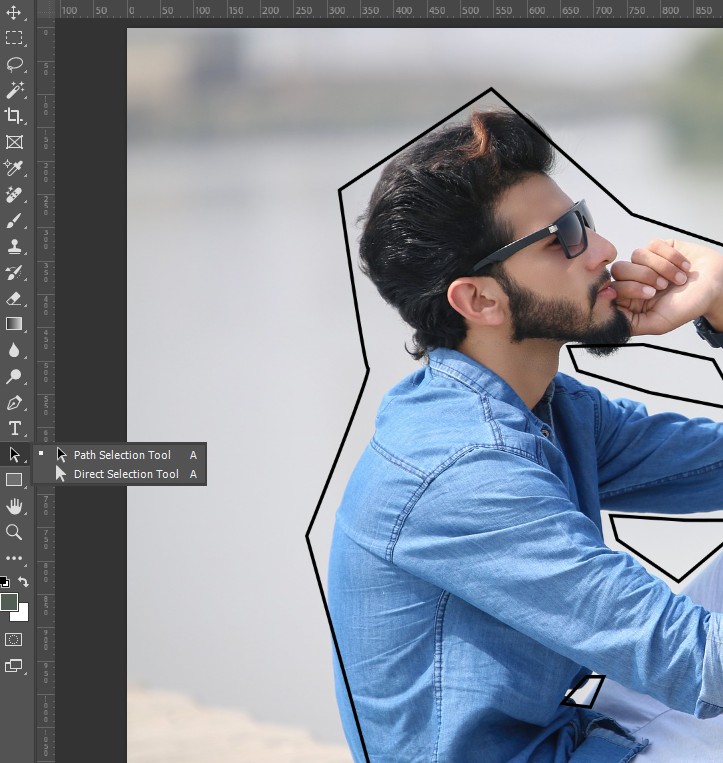Screen dimensions: 723x763
Task: Select the Blur tool
Action: (14, 350)
